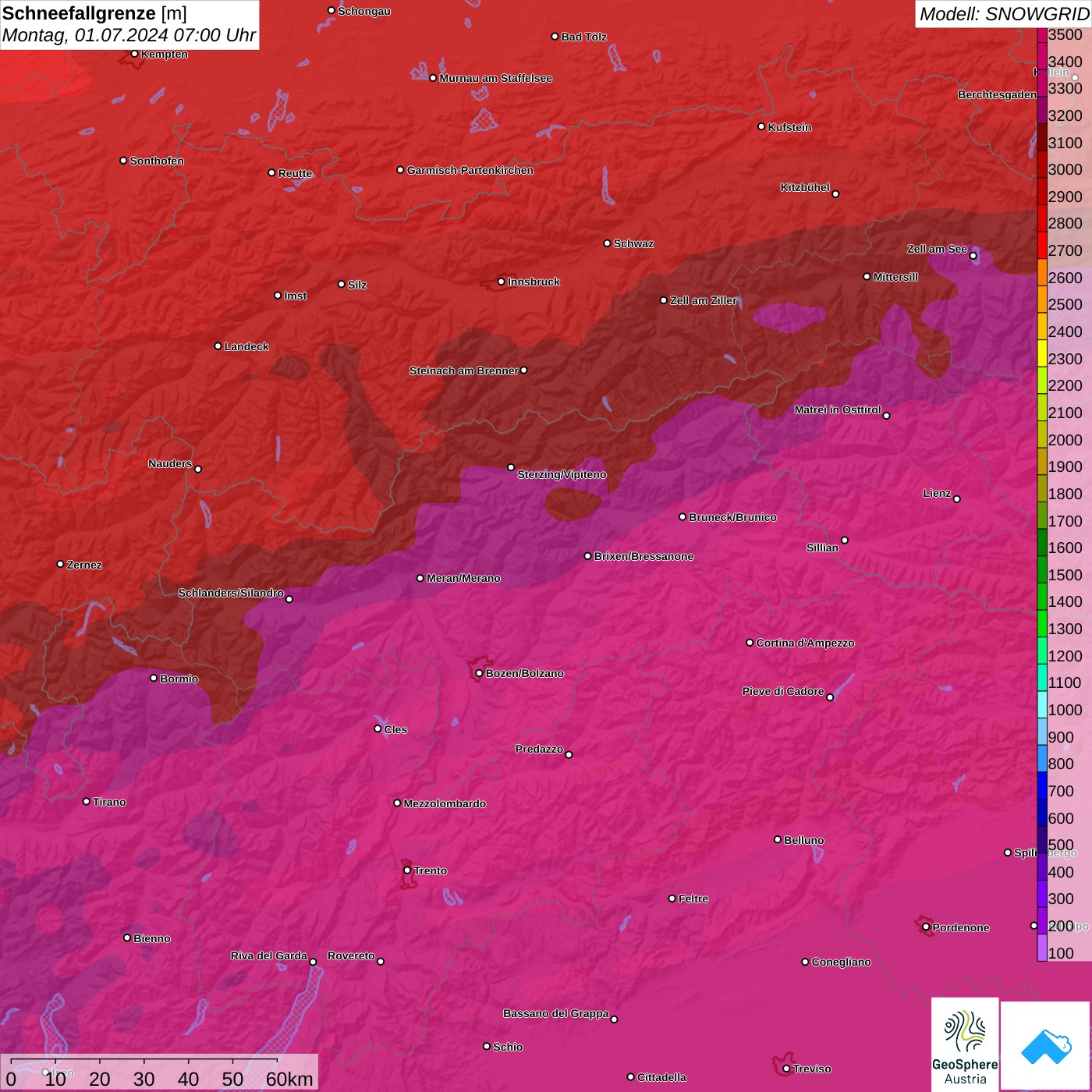
Task: Click the Zell am Ziller label
Action: (703, 300)
